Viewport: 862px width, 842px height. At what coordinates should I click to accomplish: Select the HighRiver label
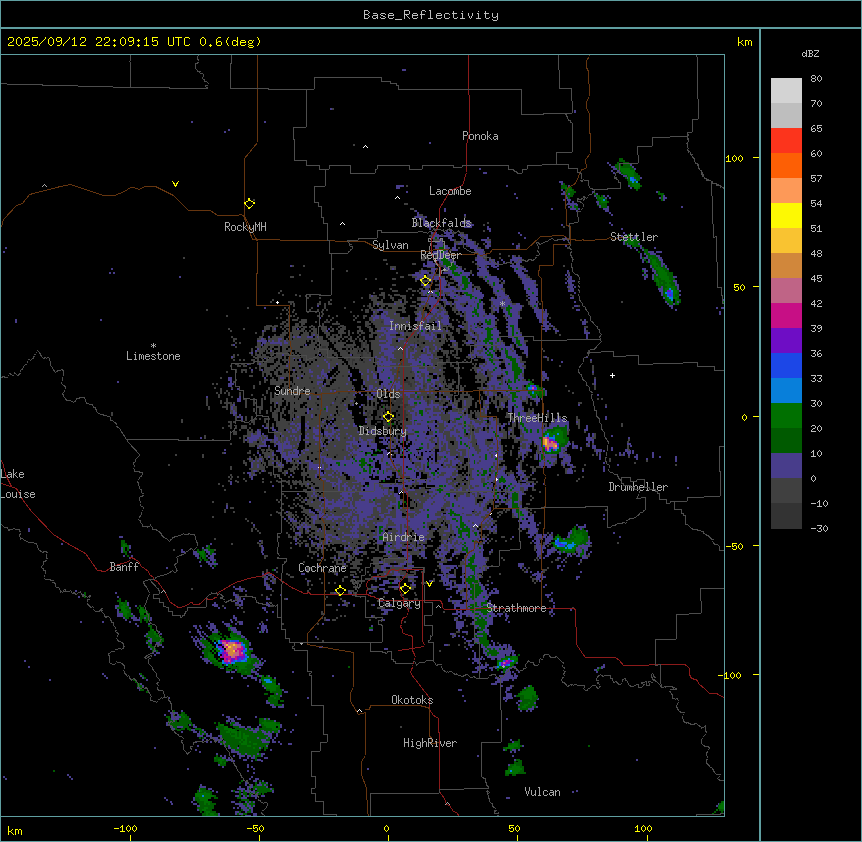point(430,743)
